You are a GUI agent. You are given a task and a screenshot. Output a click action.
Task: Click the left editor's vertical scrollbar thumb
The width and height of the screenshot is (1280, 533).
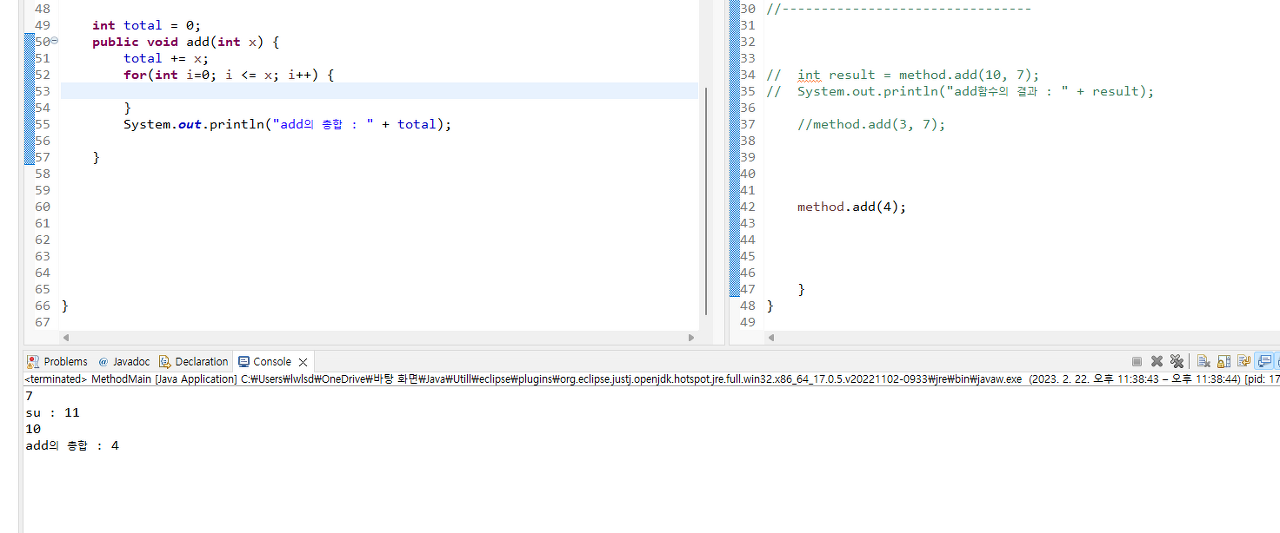(706, 200)
